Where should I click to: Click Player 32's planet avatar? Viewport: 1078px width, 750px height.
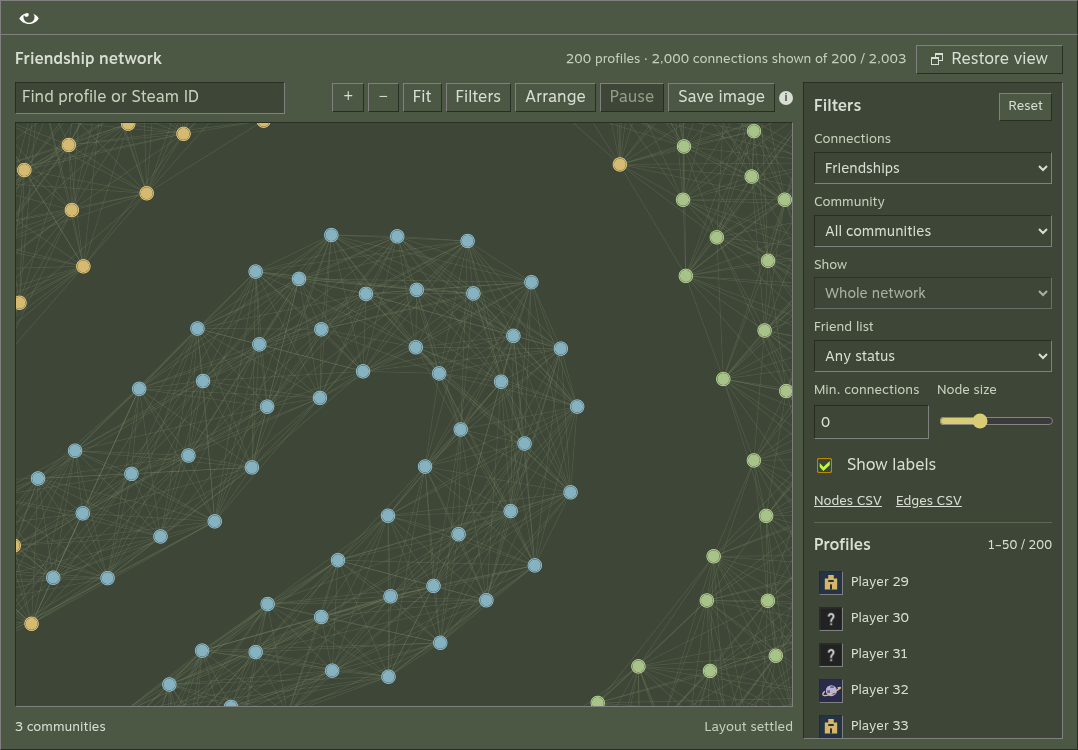pos(830,690)
